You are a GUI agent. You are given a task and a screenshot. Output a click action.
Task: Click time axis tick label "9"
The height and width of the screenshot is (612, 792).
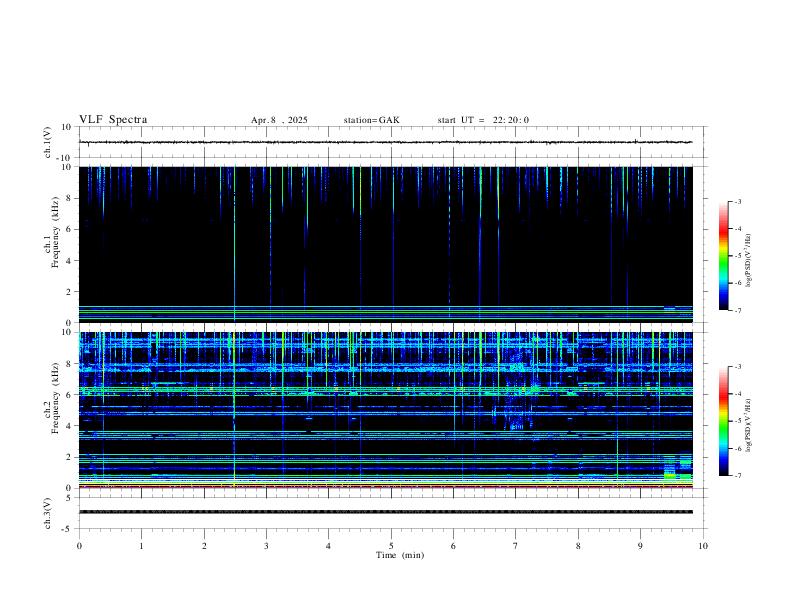tap(640, 546)
